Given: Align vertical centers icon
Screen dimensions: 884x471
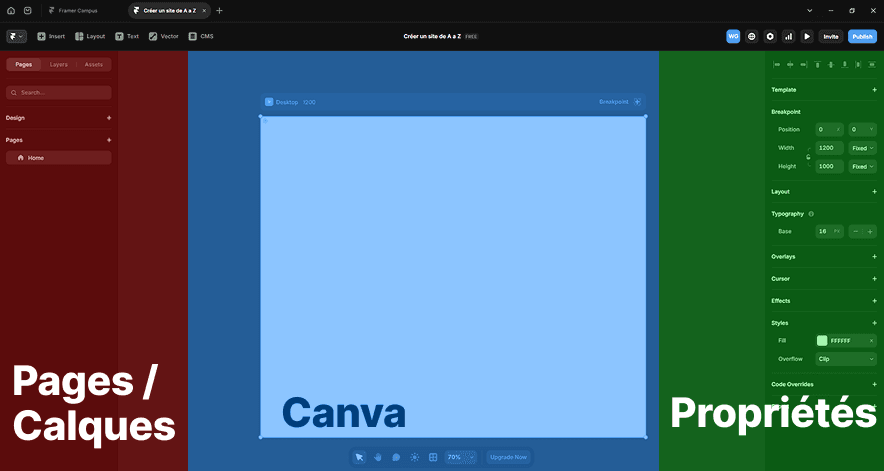Looking at the screenshot, I should coord(831,65).
